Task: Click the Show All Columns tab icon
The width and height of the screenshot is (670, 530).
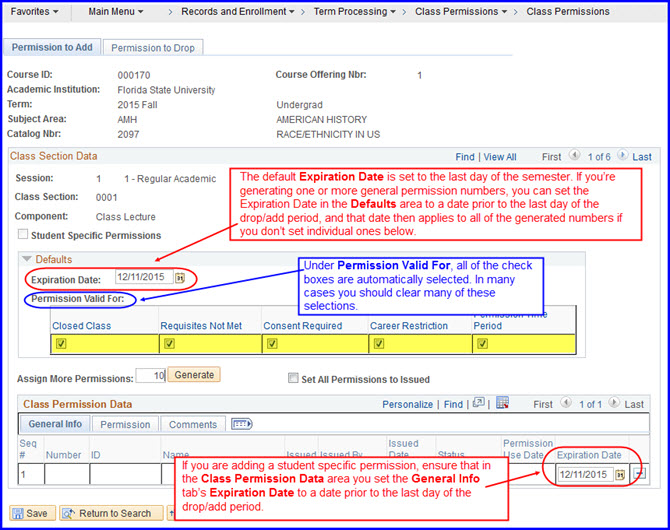Action: (241, 424)
